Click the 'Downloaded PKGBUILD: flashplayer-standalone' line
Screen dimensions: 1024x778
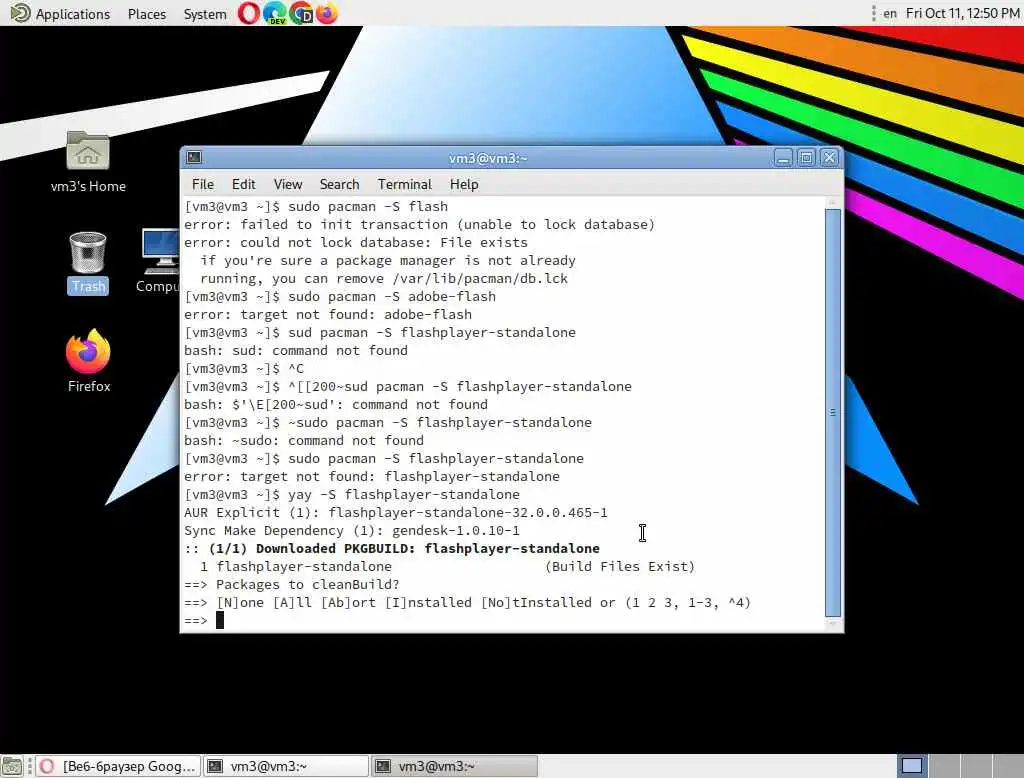click(x=392, y=548)
